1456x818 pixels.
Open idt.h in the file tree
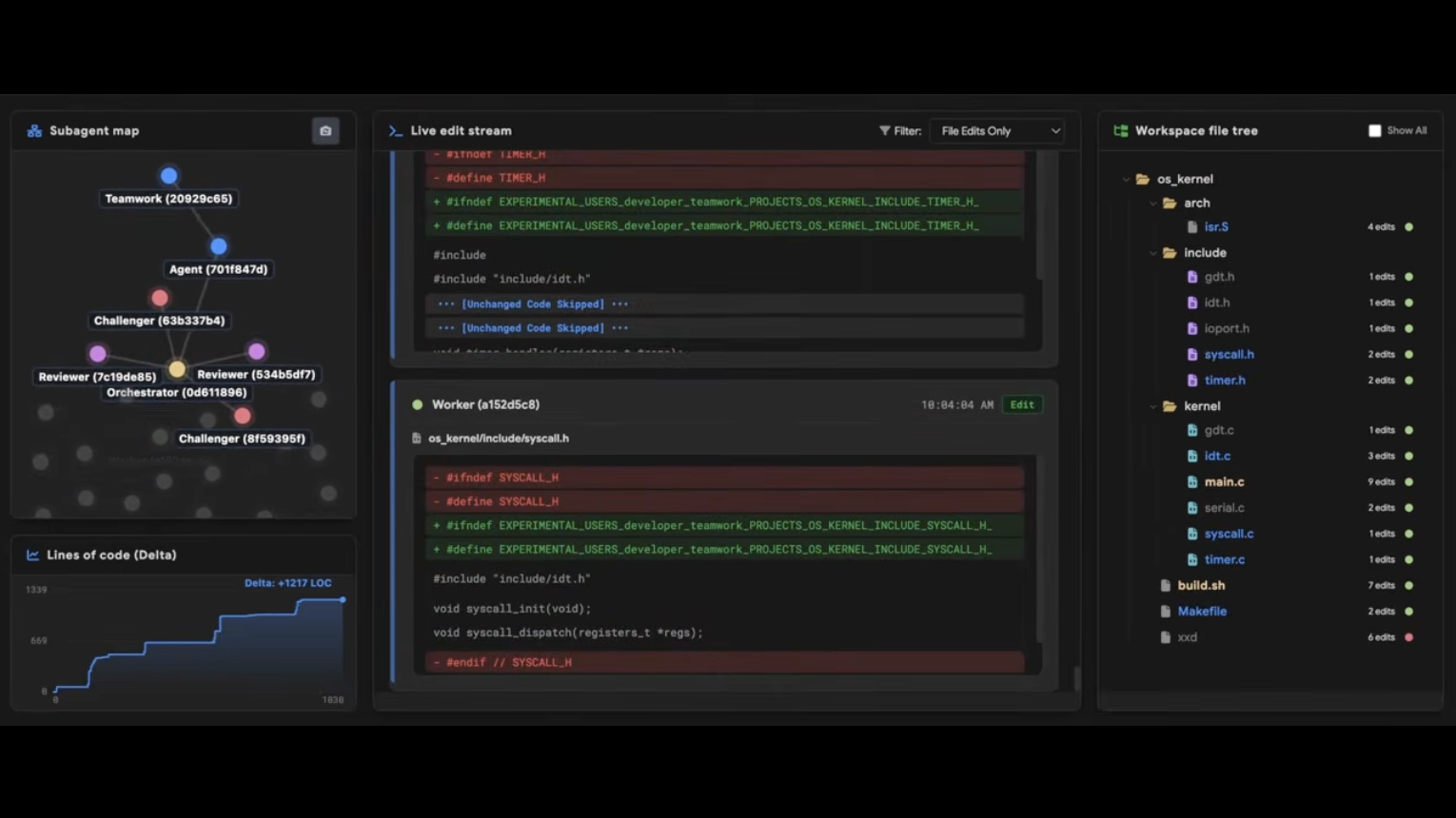pyautogui.click(x=1217, y=302)
